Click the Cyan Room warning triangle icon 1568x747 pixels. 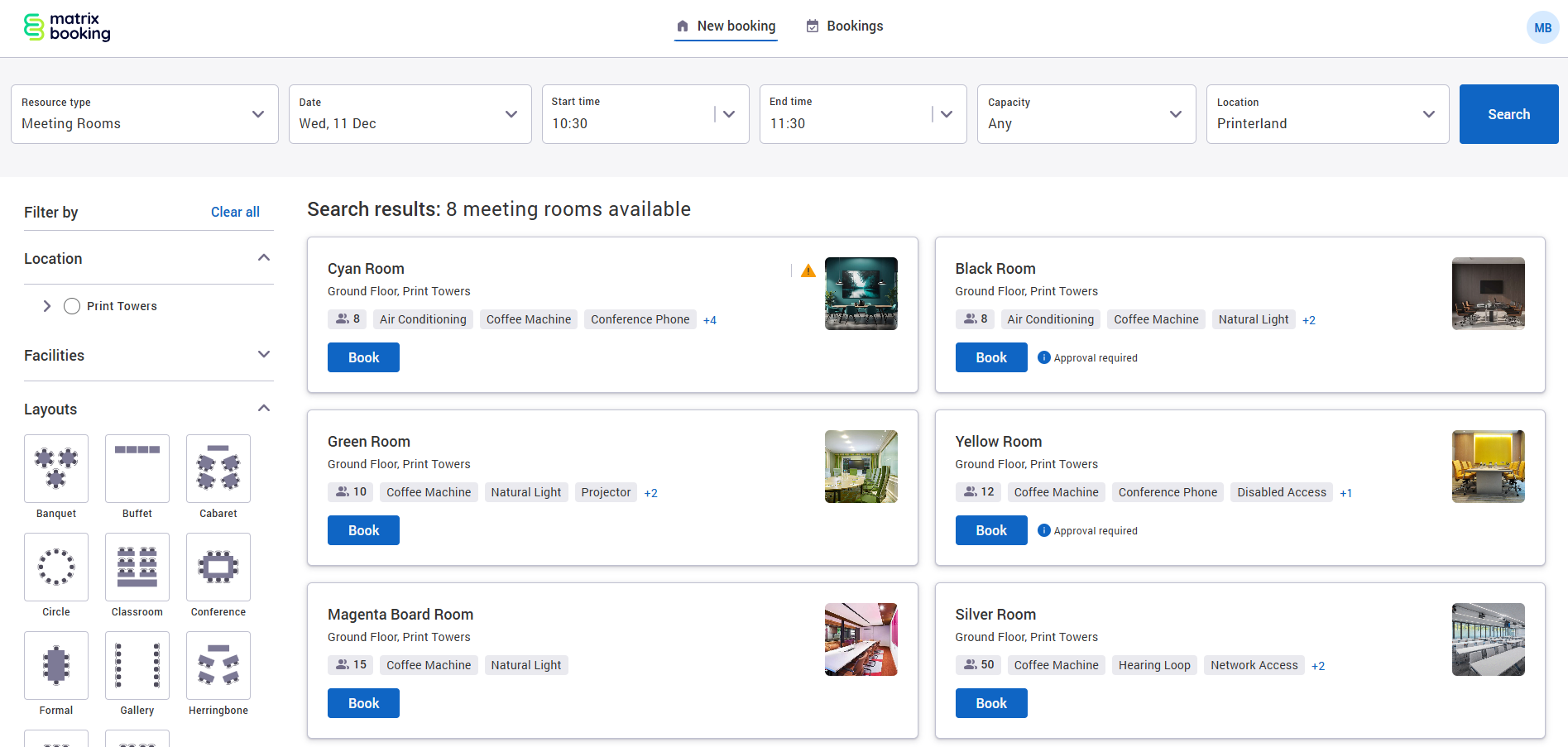pyautogui.click(x=808, y=271)
